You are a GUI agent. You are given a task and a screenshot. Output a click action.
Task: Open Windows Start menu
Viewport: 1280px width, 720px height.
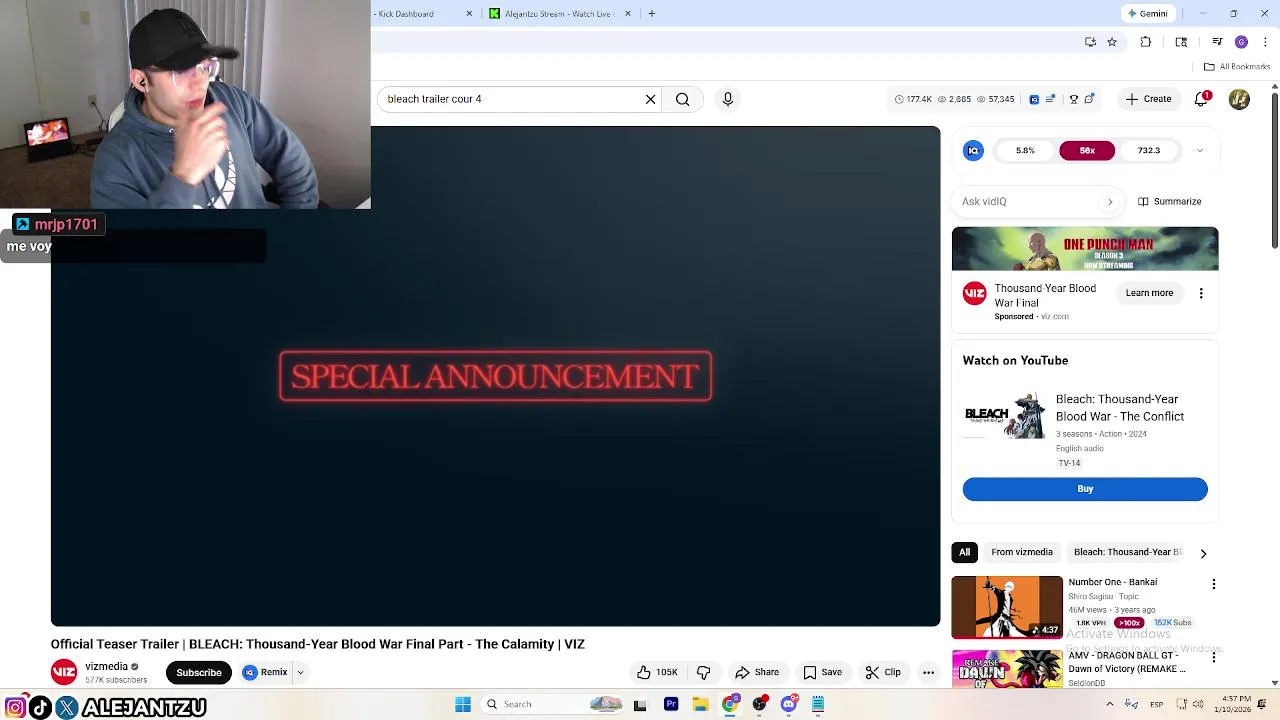[463, 705]
